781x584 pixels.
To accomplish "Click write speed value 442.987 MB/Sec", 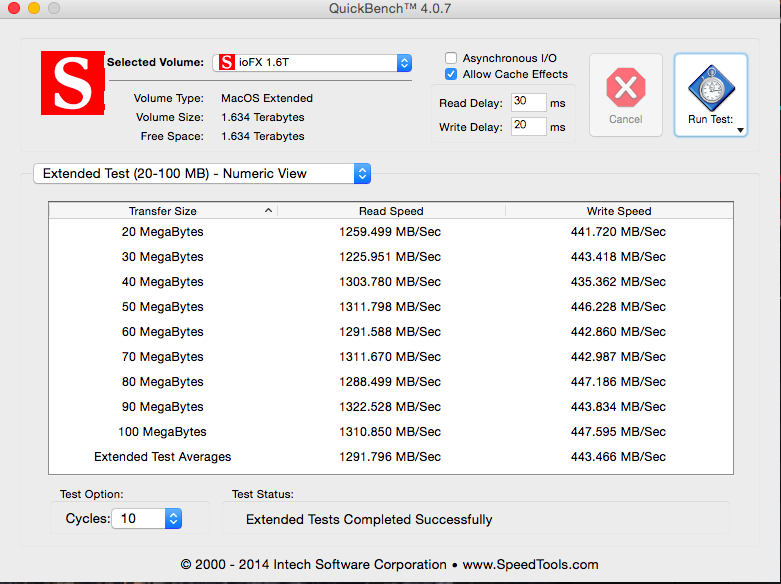I will [x=618, y=357].
